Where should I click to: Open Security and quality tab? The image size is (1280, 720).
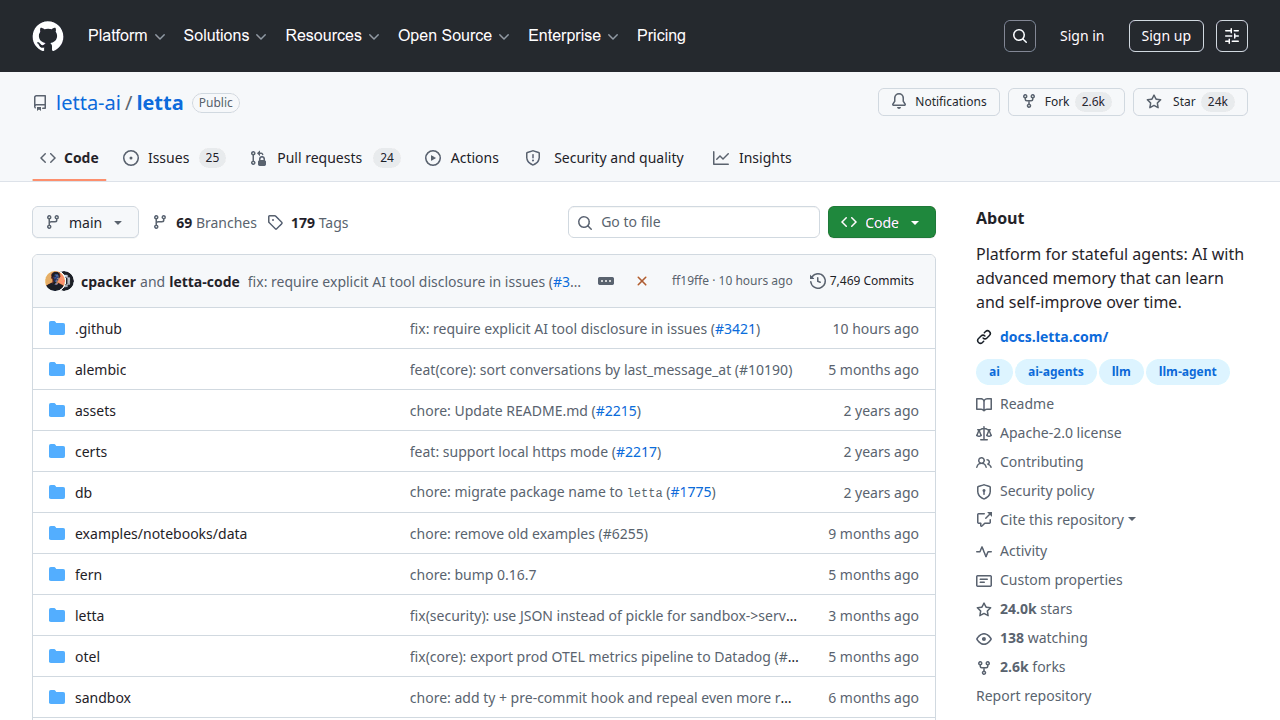coord(605,158)
